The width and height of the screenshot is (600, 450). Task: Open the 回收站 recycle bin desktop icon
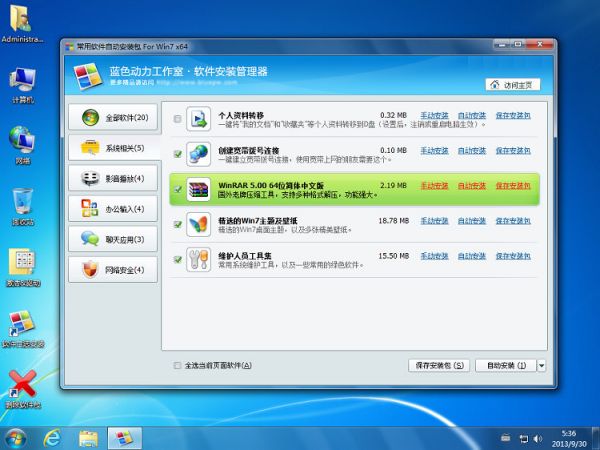pos(22,204)
